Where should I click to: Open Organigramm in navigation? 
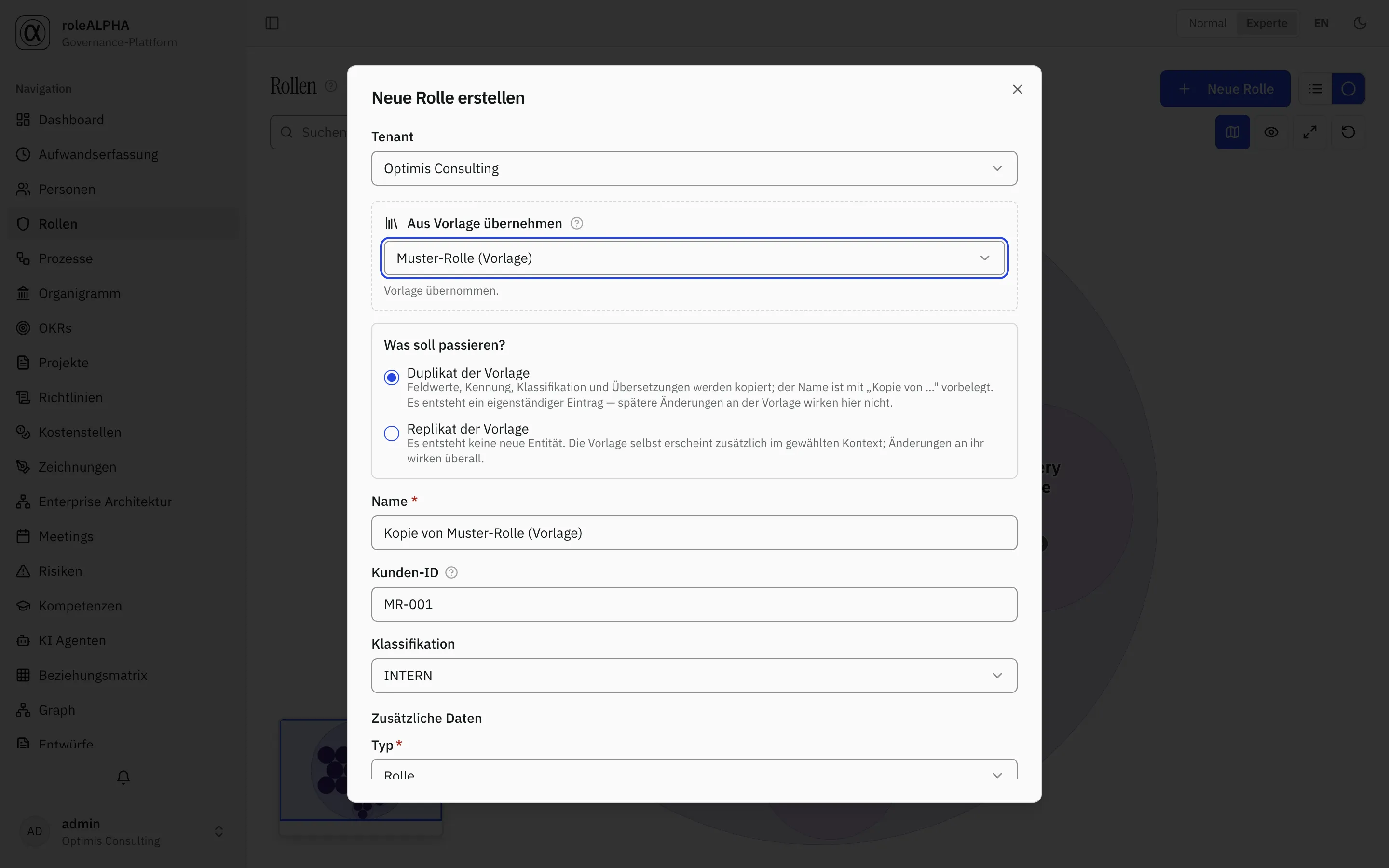(x=123, y=293)
